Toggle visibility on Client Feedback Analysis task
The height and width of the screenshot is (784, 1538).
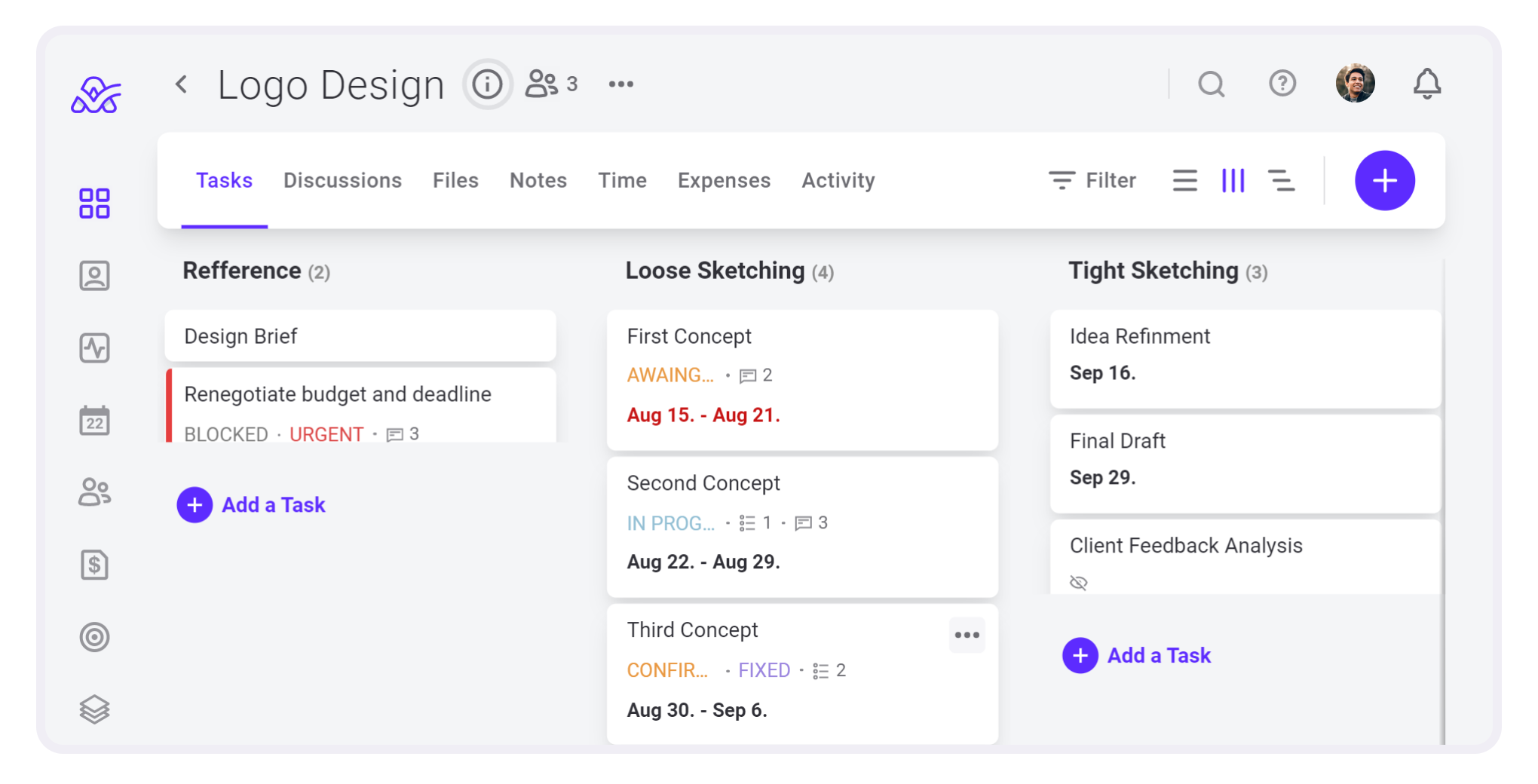click(1078, 582)
